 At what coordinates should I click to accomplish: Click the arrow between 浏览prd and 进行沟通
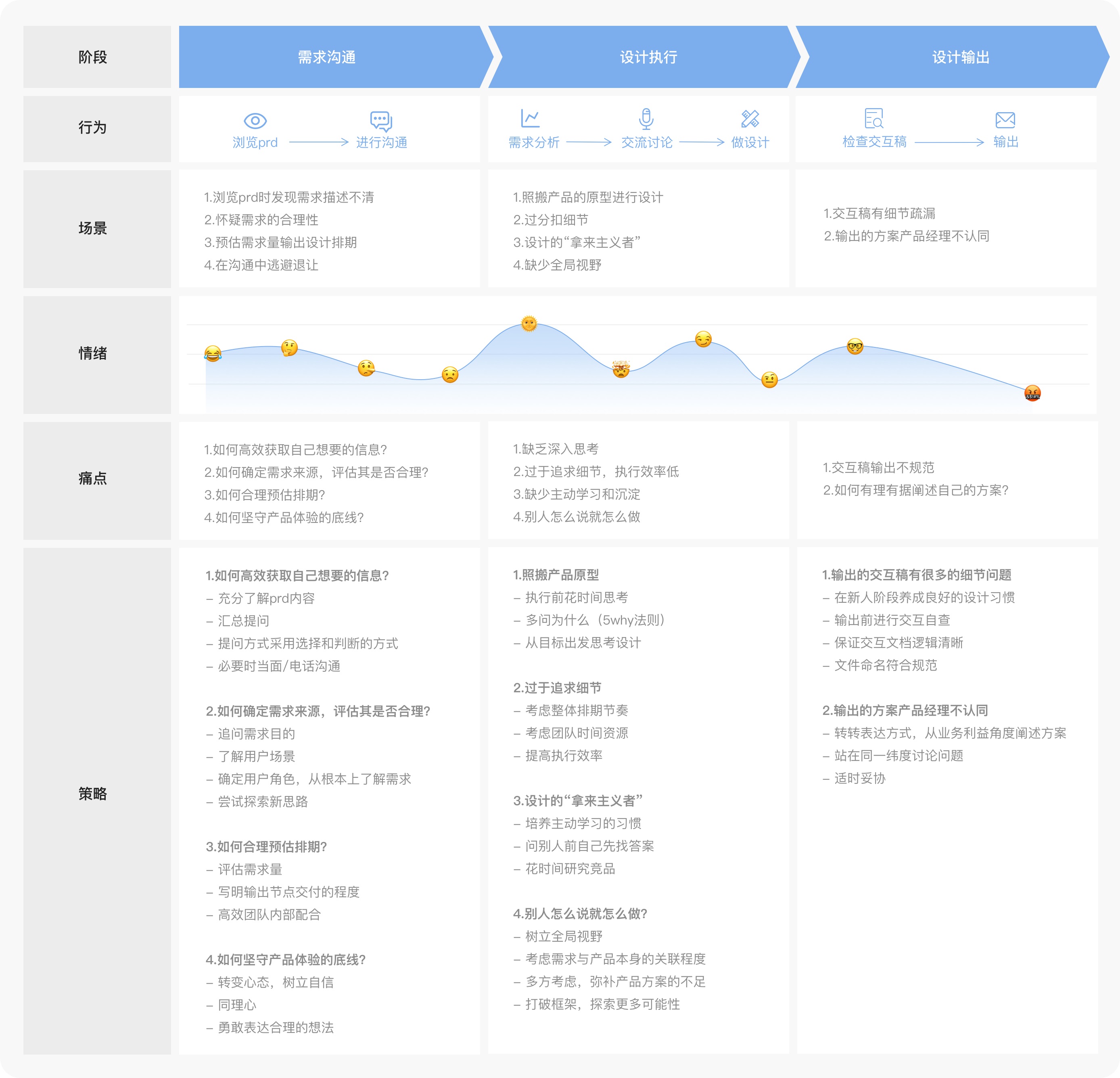(x=318, y=142)
